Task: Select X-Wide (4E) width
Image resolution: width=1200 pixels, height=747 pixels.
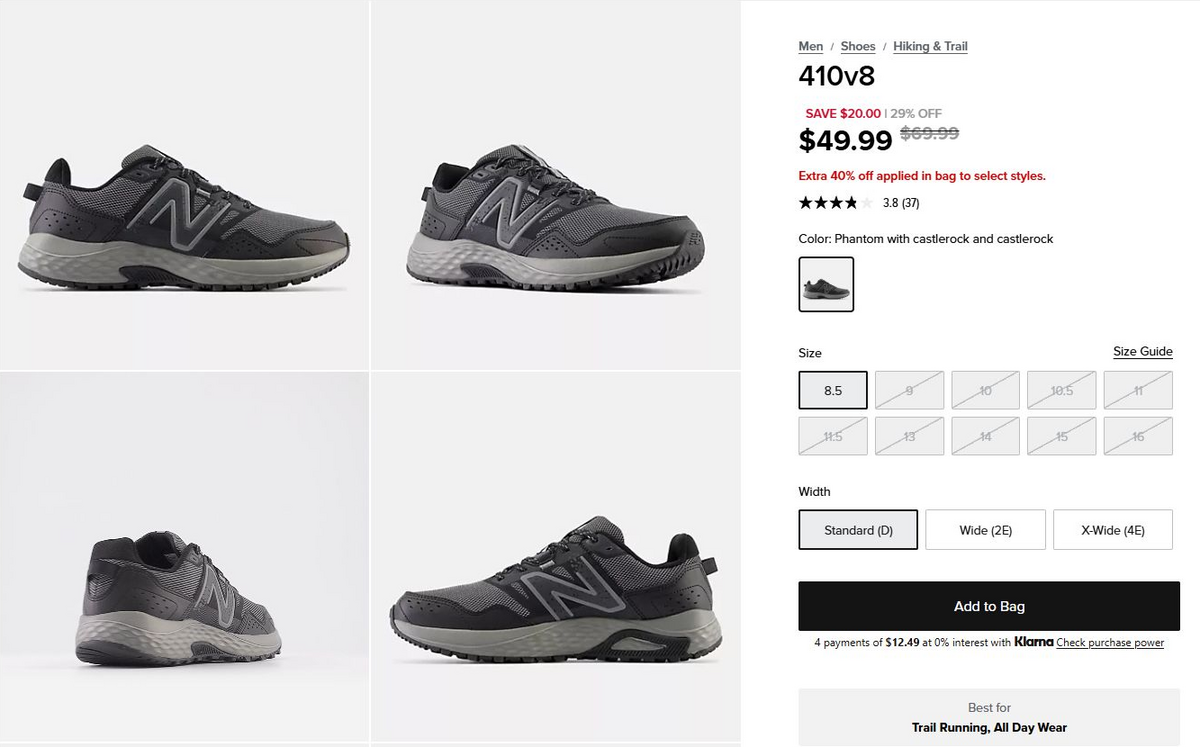Action: [x=1113, y=530]
